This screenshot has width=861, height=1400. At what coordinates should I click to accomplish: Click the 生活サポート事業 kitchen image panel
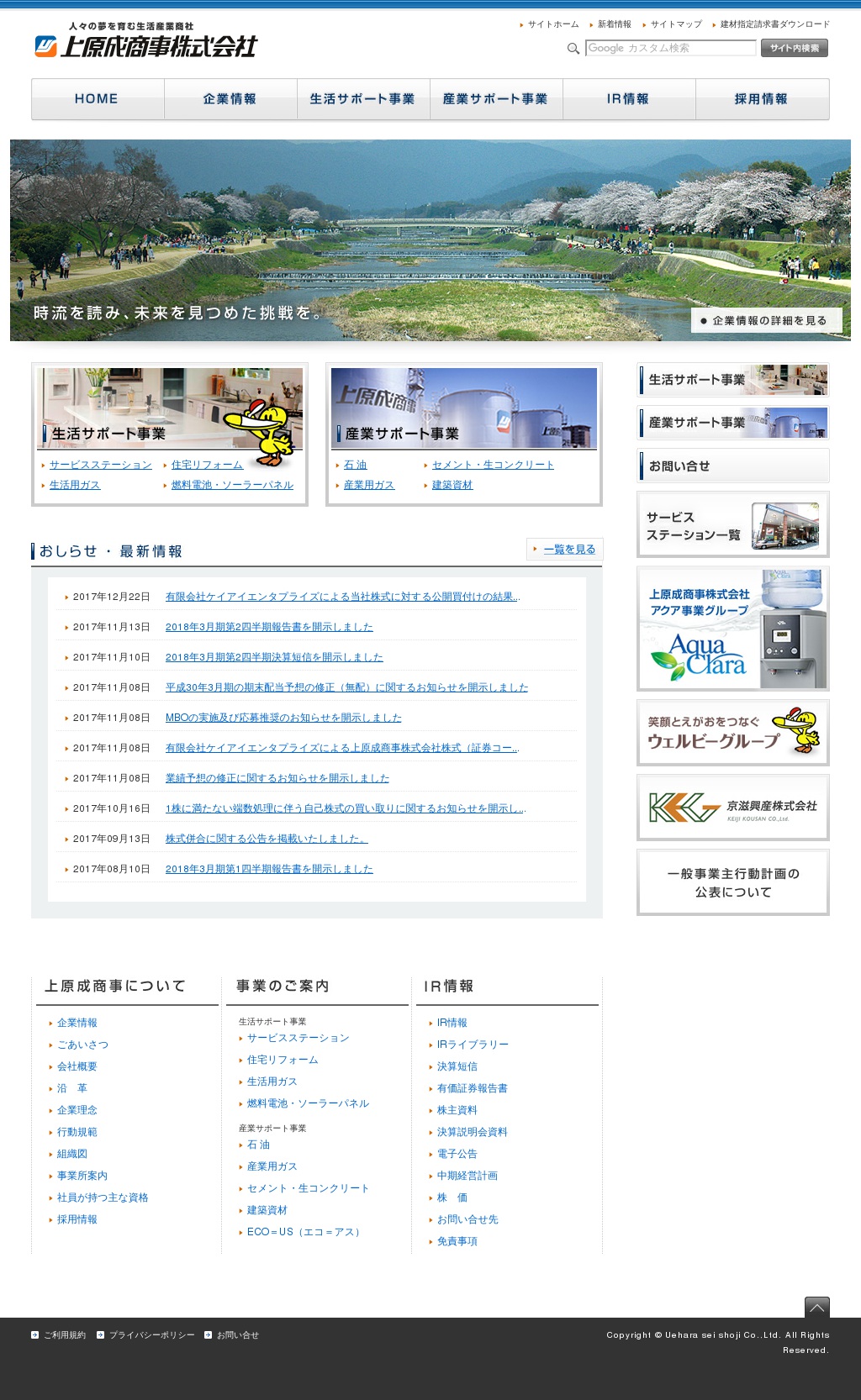pos(169,408)
